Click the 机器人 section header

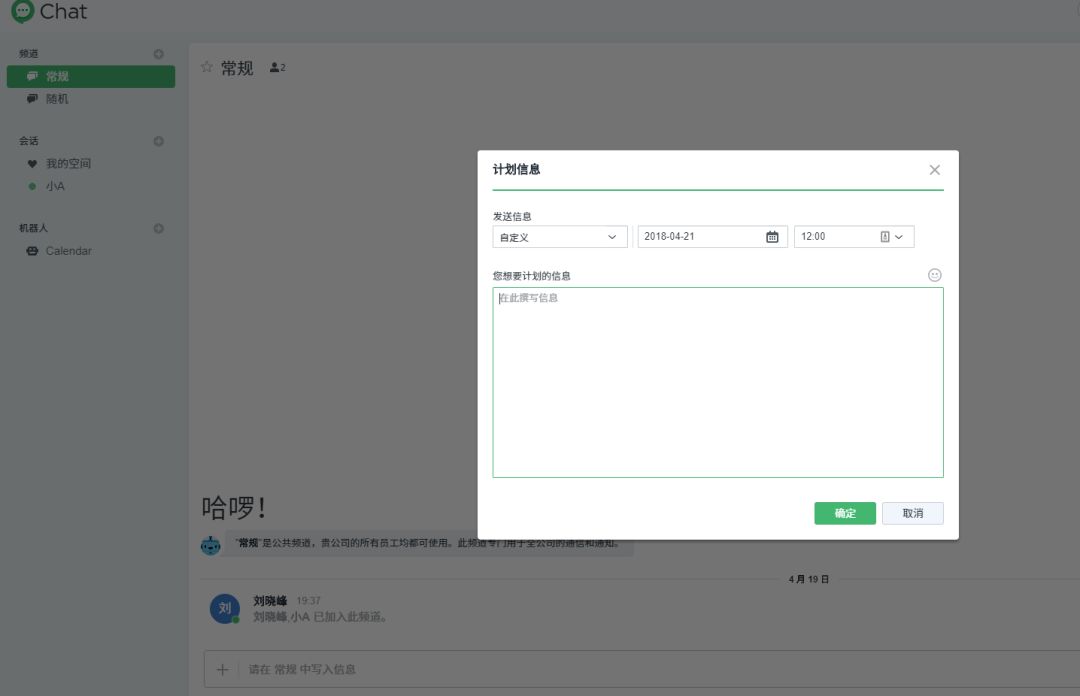coord(33,228)
